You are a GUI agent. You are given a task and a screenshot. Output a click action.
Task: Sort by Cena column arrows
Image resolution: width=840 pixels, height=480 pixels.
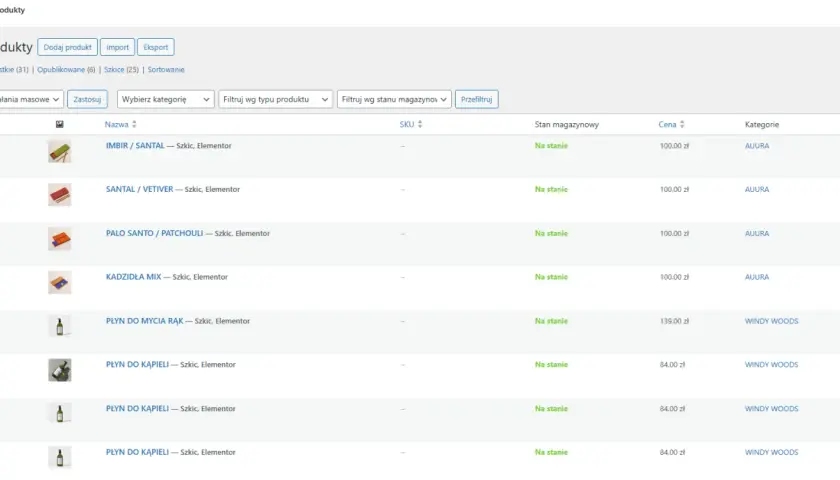point(682,124)
